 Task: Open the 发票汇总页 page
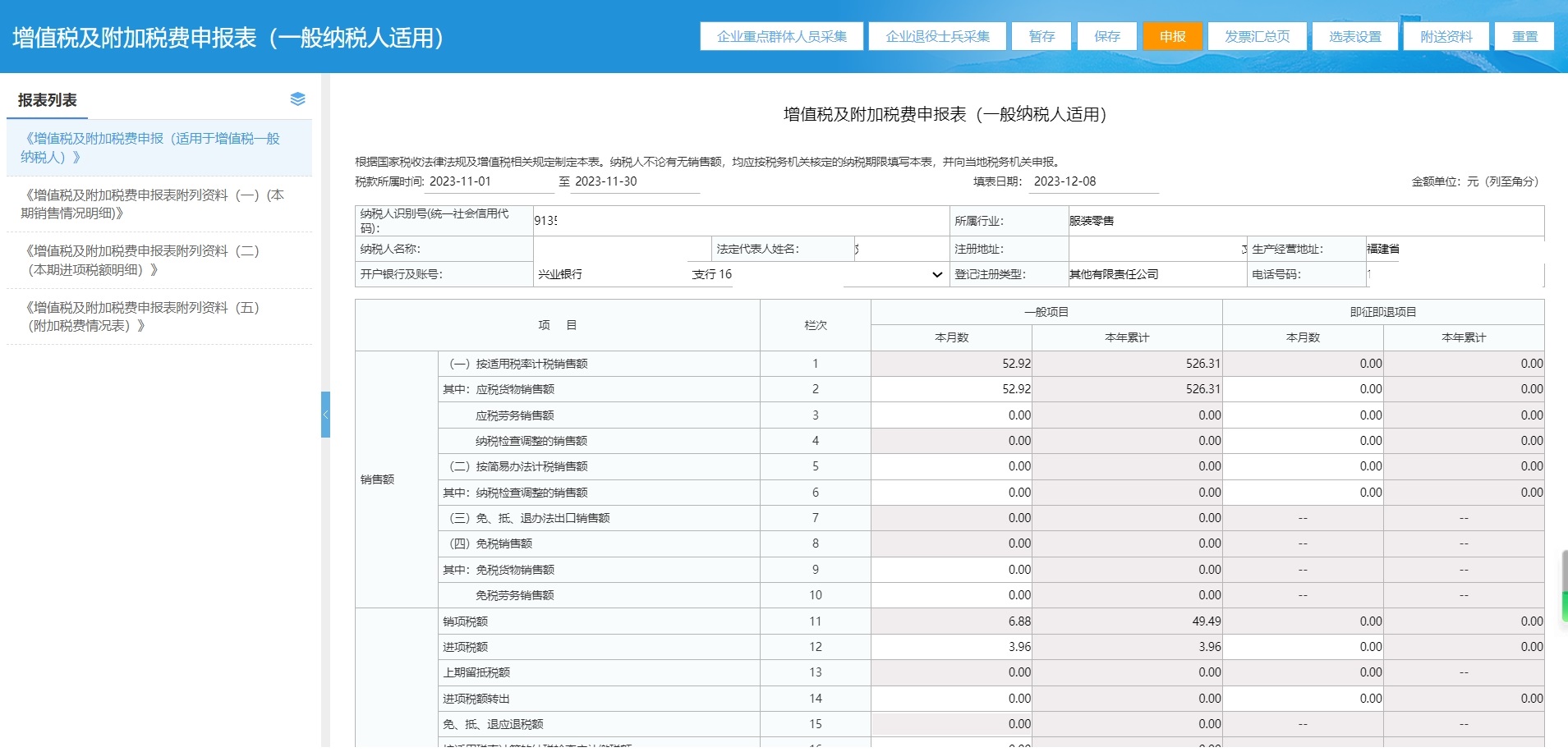(x=1257, y=37)
